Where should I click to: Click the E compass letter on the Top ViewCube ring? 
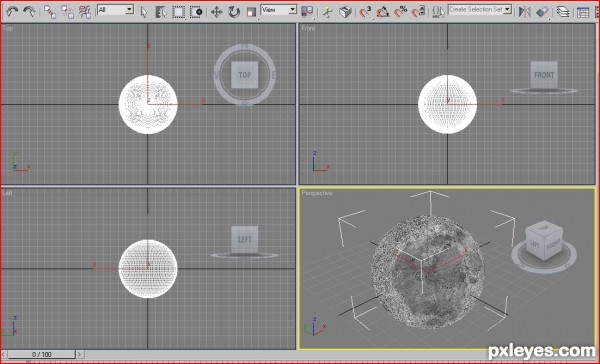click(x=273, y=76)
